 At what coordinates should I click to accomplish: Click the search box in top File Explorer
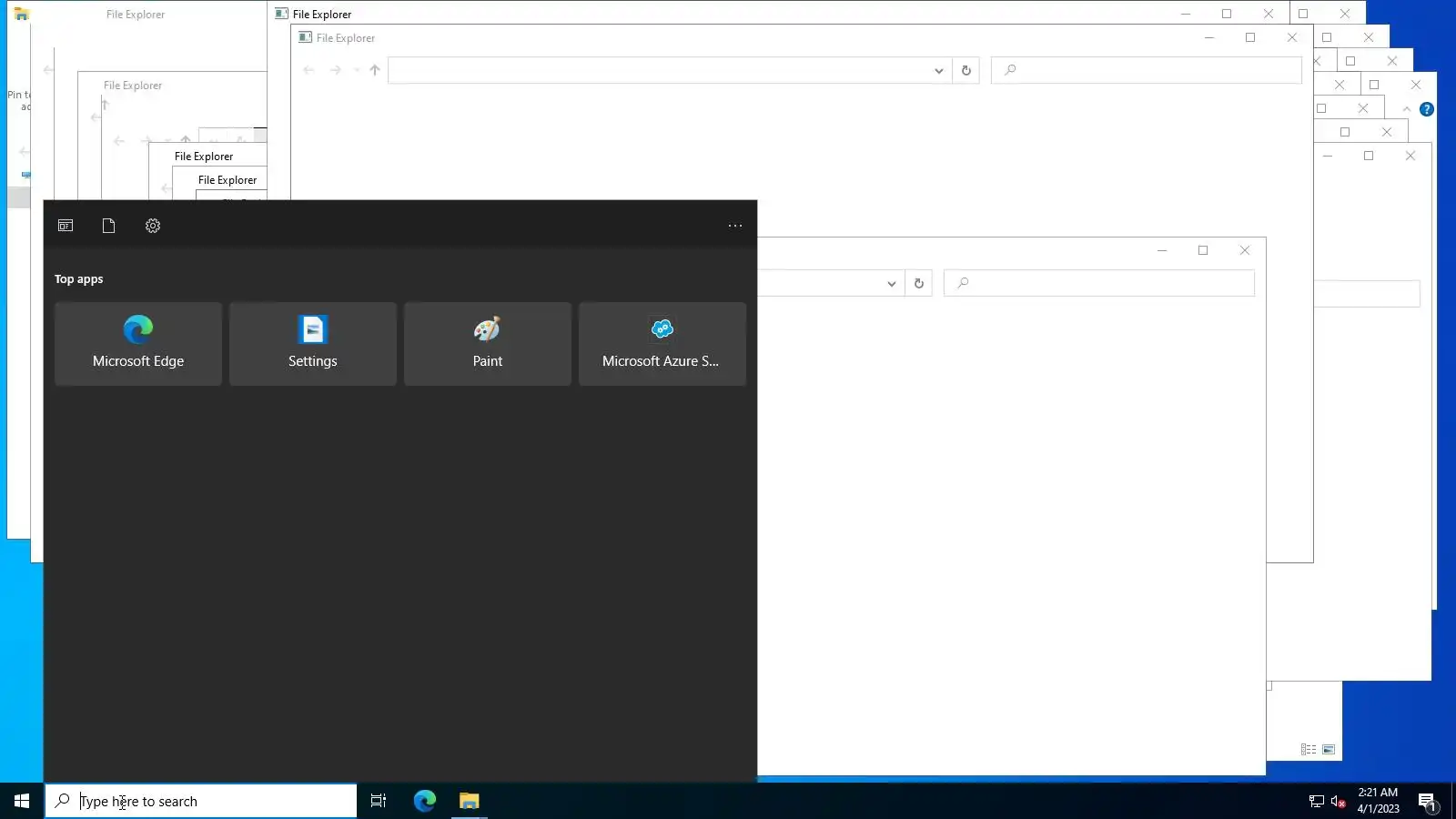pyautogui.click(x=1147, y=70)
